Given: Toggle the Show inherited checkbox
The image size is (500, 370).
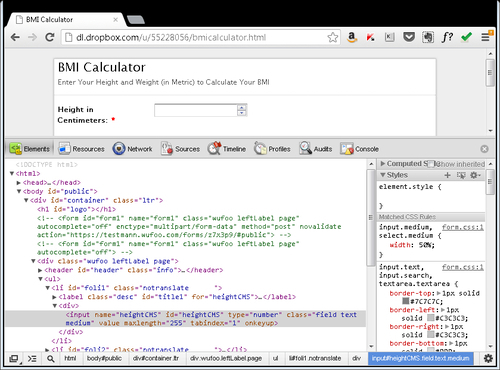Looking at the screenshot, I should 431,164.
